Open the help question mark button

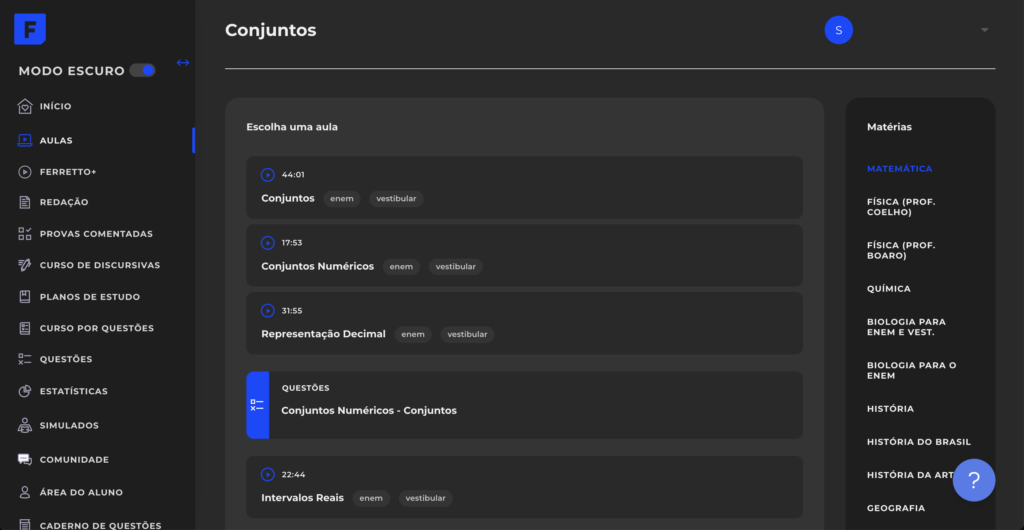pyautogui.click(x=974, y=480)
